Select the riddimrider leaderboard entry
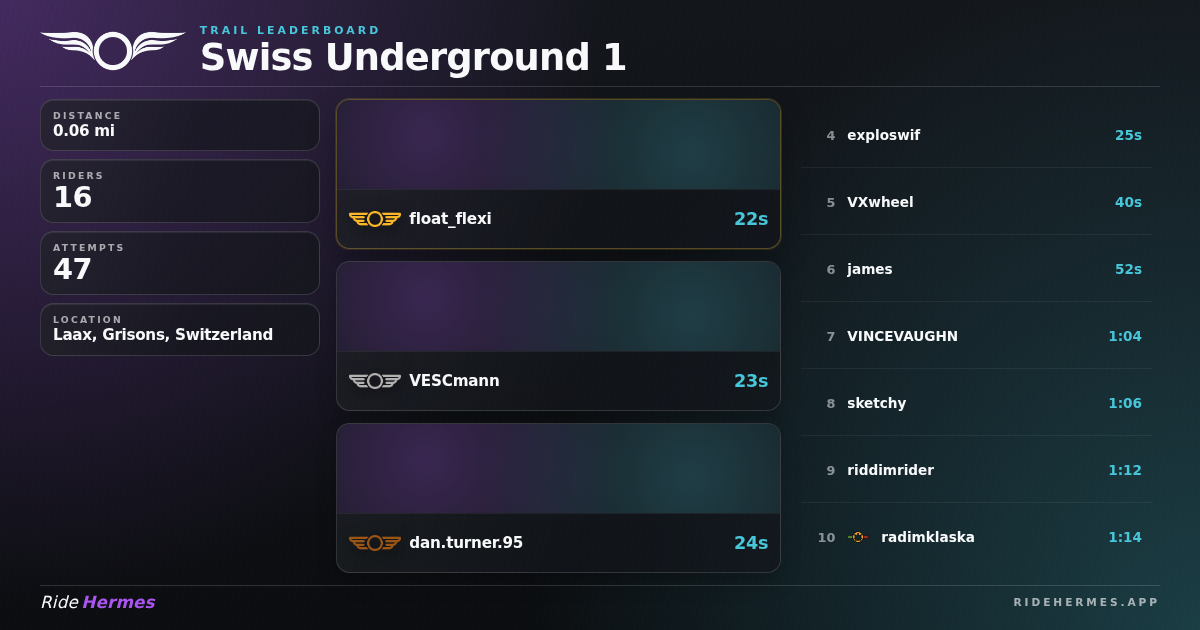The image size is (1200, 630). tap(976, 470)
